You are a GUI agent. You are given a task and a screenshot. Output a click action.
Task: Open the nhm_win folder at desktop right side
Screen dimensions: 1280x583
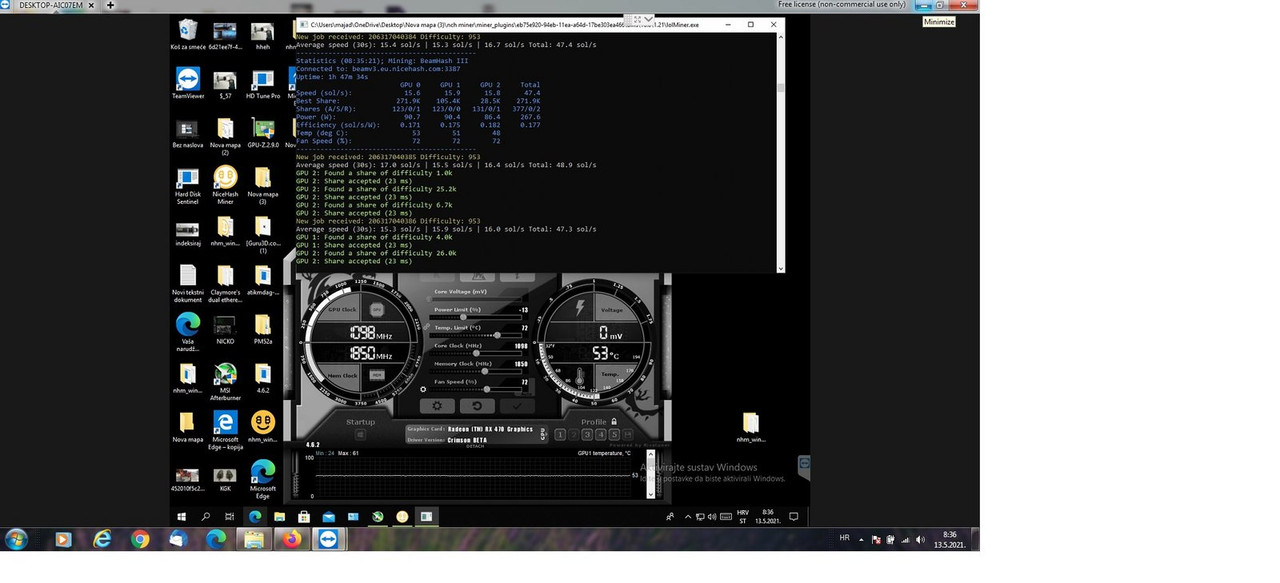751,427
